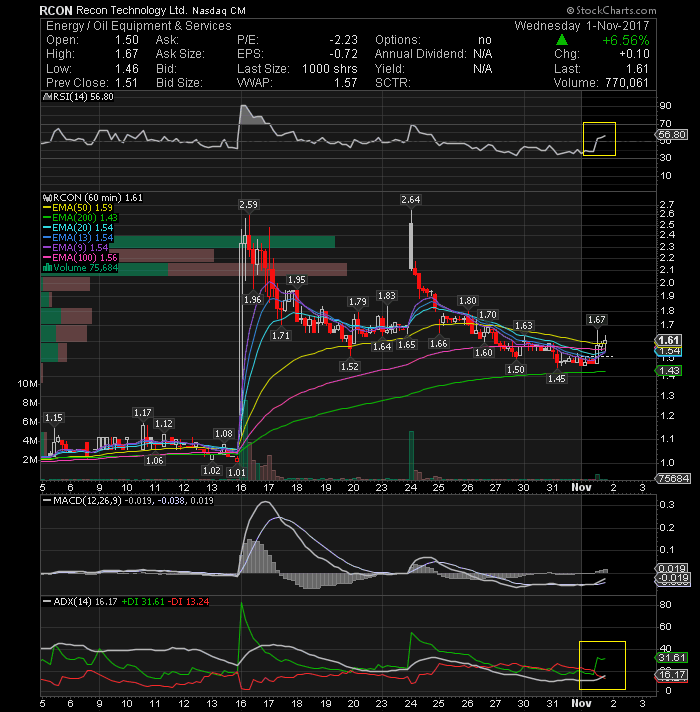The width and height of the screenshot is (700, 712).
Task: Click the RCON ticker symbol in the title
Action: pyautogui.click(x=56, y=10)
